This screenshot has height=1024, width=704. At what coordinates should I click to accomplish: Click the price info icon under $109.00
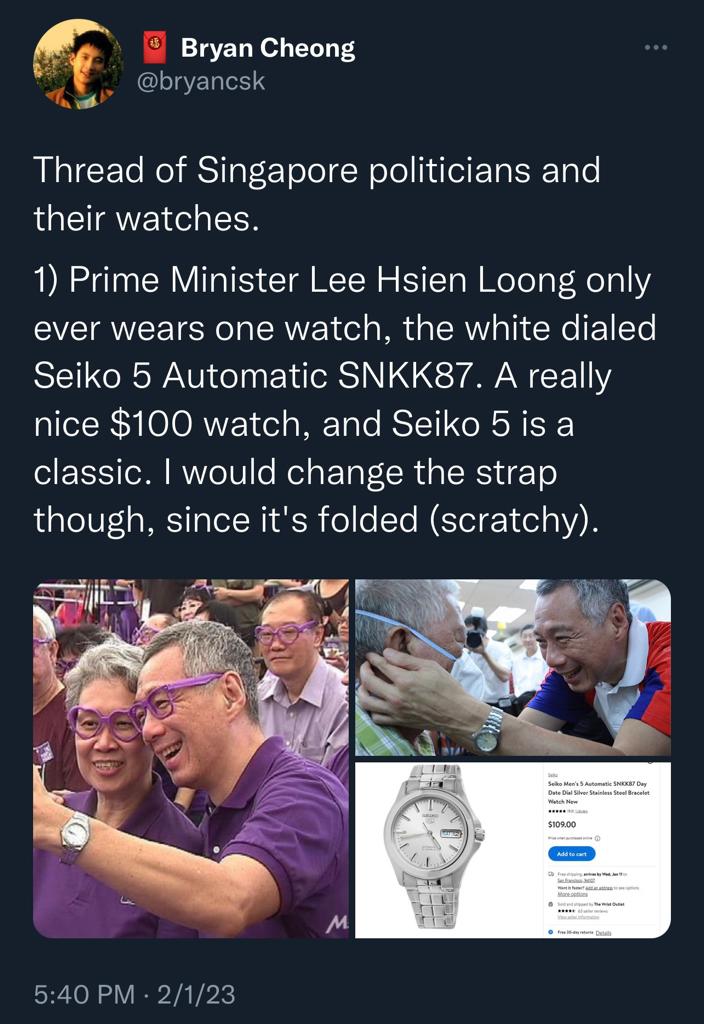(598, 838)
